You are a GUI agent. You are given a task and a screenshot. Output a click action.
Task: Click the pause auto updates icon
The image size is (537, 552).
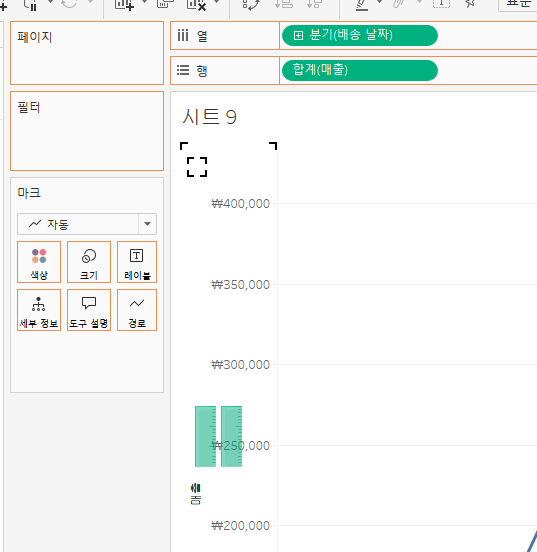pyautogui.click(x=31, y=5)
